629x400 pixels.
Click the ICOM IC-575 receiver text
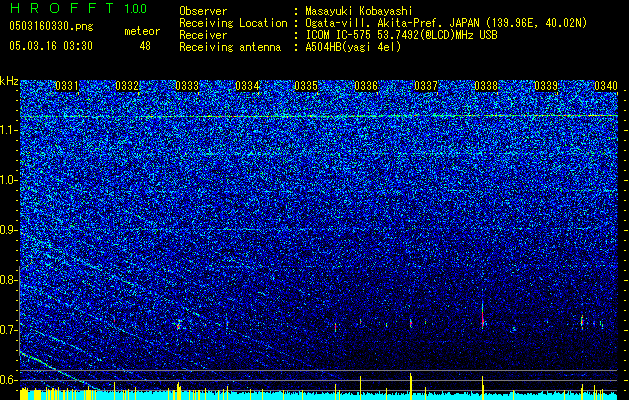point(401,35)
